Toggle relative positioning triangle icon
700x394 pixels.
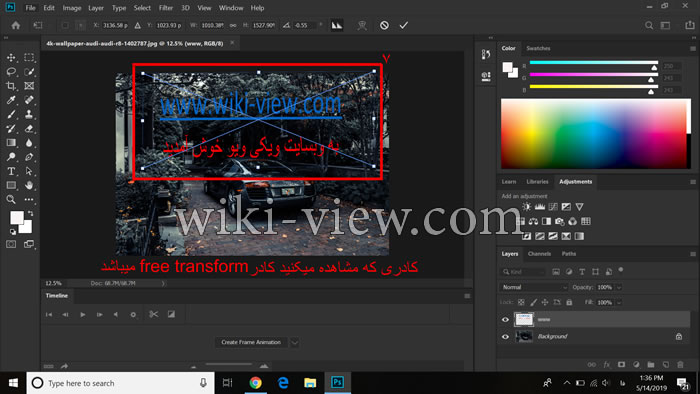coord(138,25)
